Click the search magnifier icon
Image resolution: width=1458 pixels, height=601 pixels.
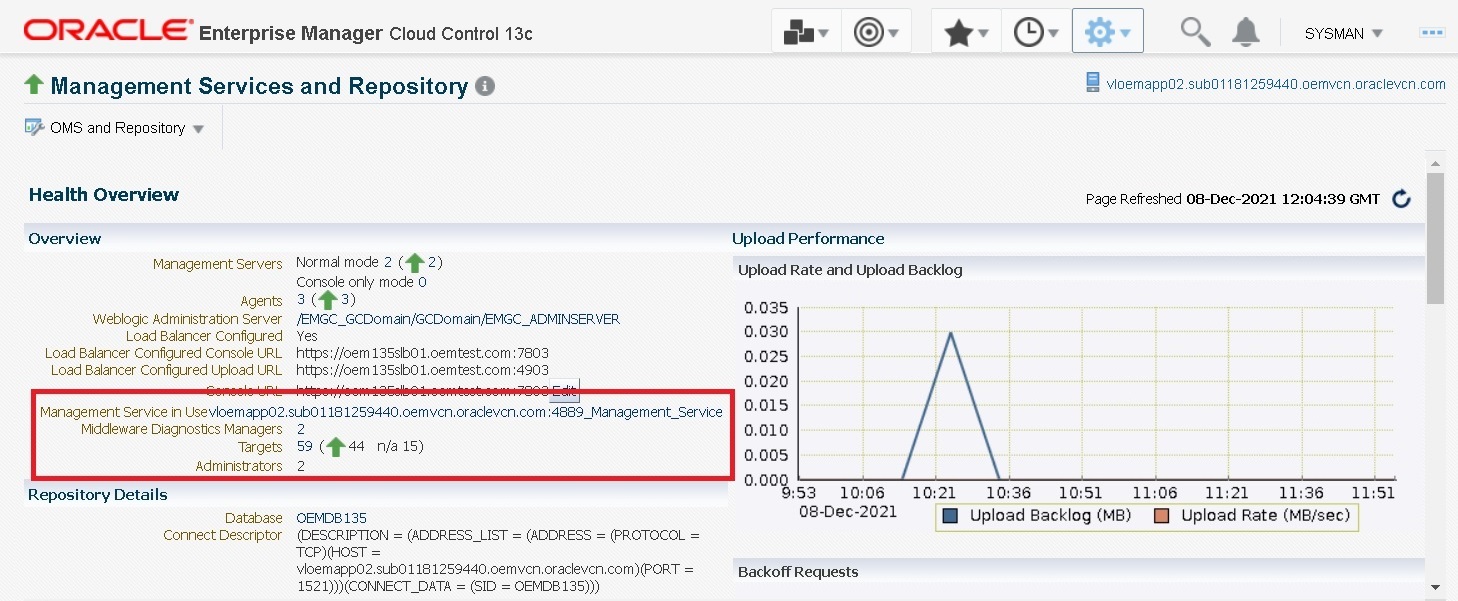point(1195,32)
